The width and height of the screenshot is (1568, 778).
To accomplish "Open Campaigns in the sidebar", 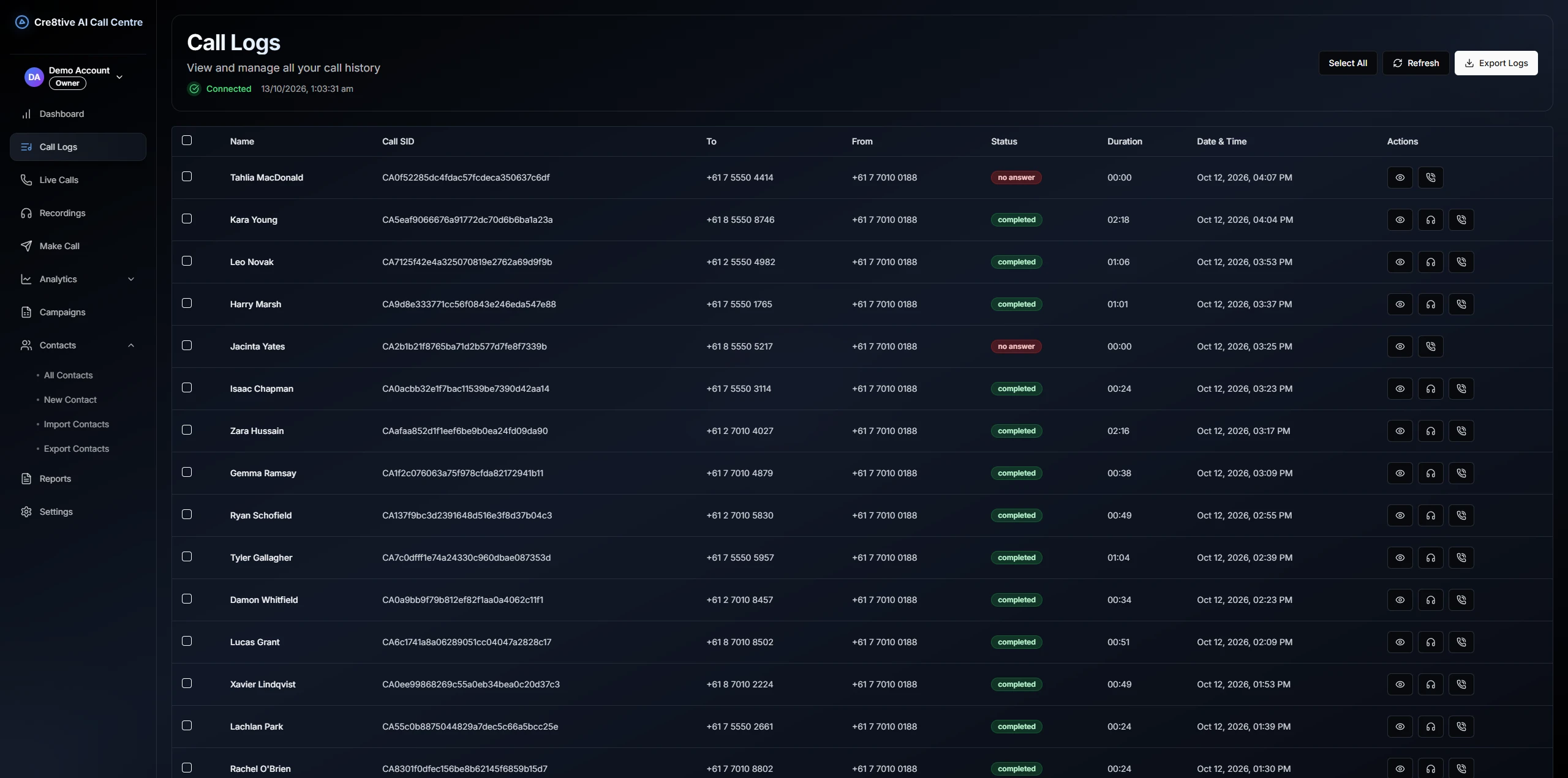I will coord(78,312).
